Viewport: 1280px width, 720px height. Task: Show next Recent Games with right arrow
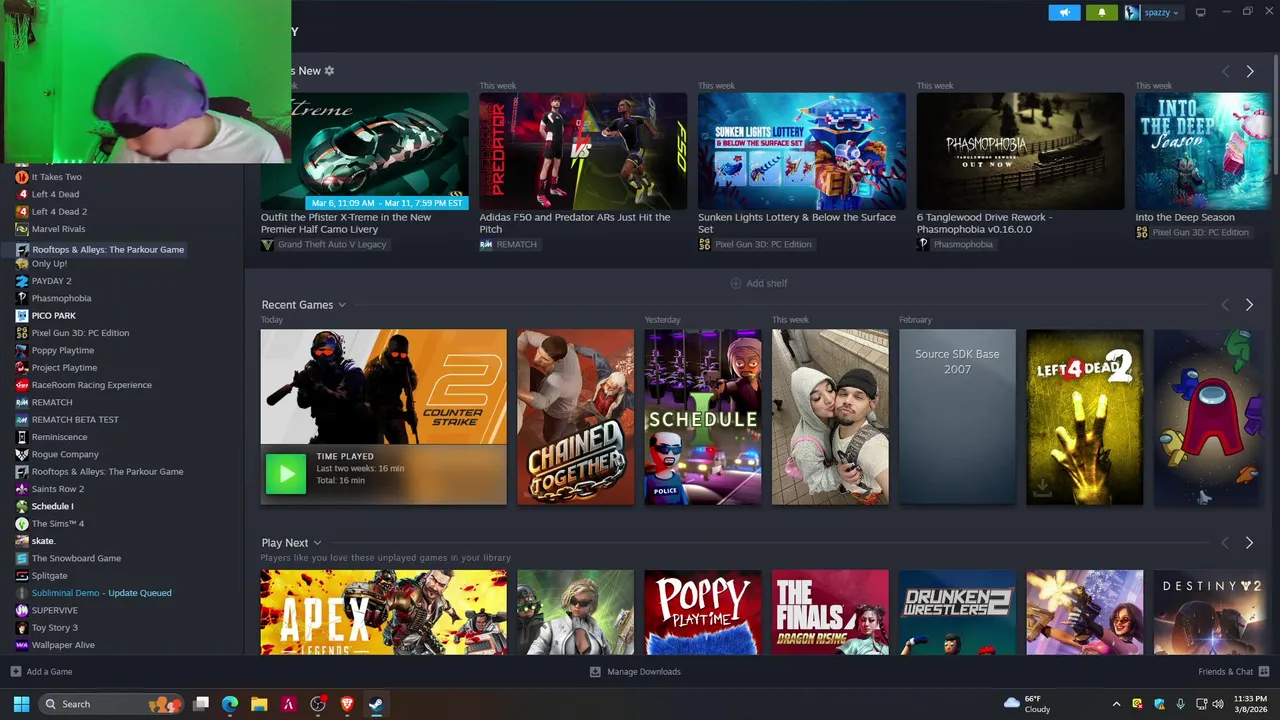point(1249,305)
